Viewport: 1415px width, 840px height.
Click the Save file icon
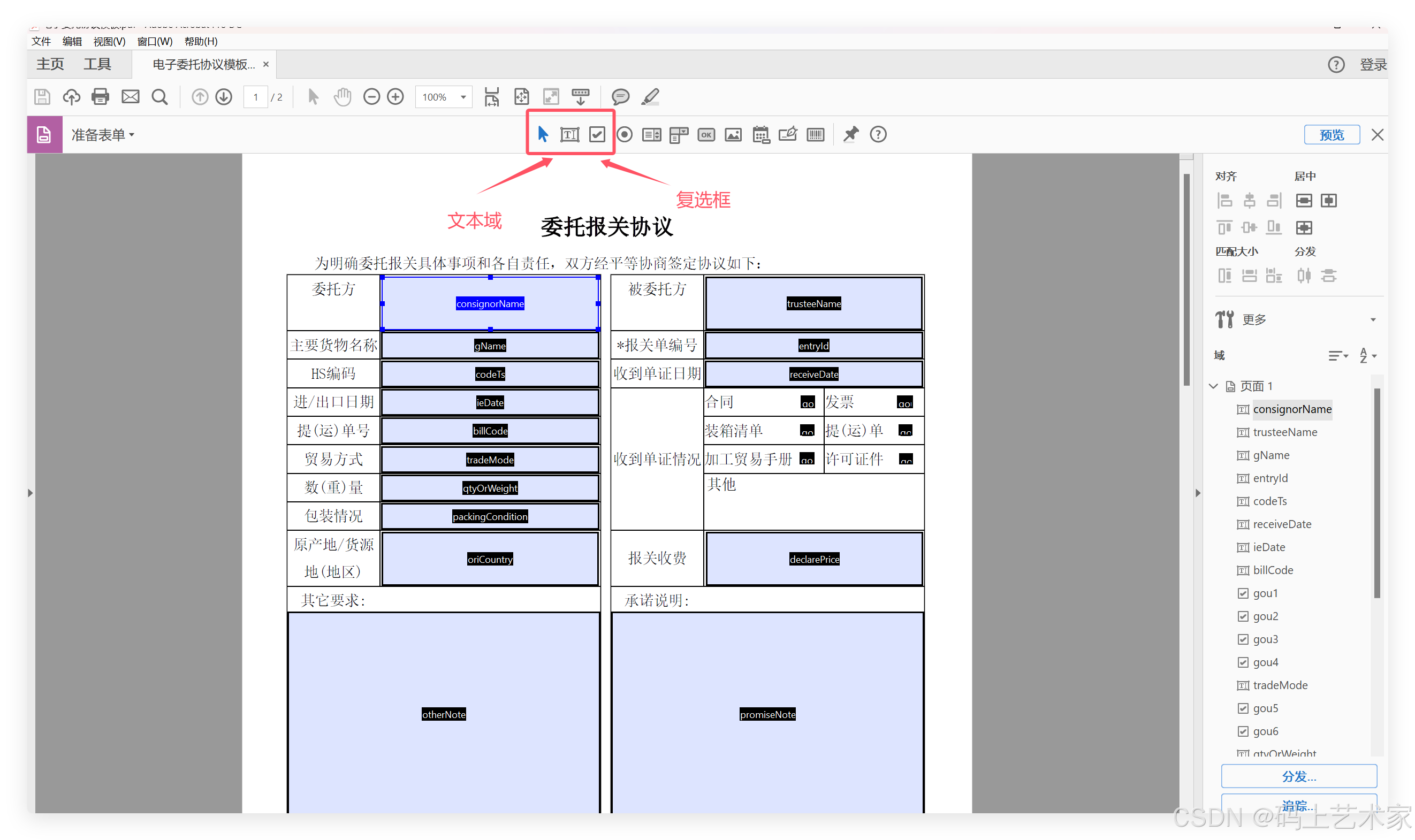(42, 97)
